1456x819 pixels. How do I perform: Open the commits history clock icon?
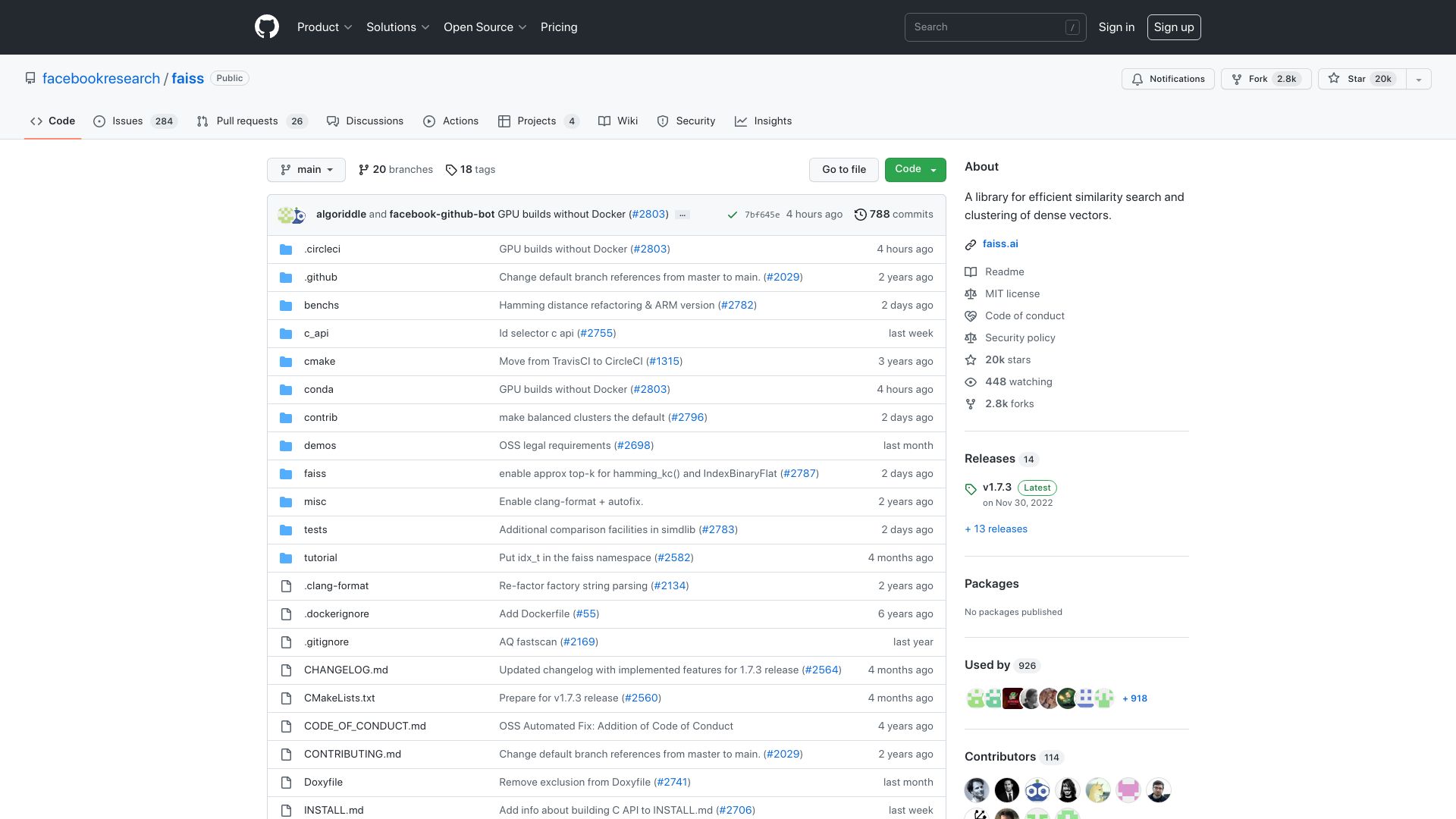pos(860,215)
